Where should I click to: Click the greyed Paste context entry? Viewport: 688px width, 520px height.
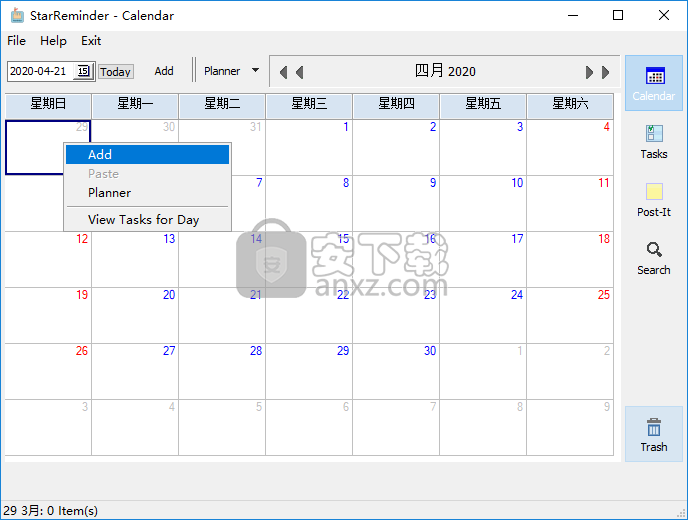tap(147, 174)
